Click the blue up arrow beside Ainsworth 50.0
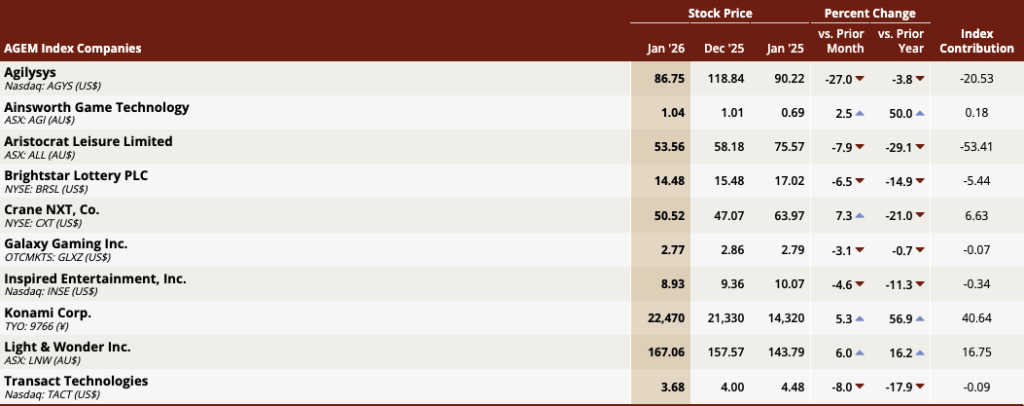 [x=920, y=113]
